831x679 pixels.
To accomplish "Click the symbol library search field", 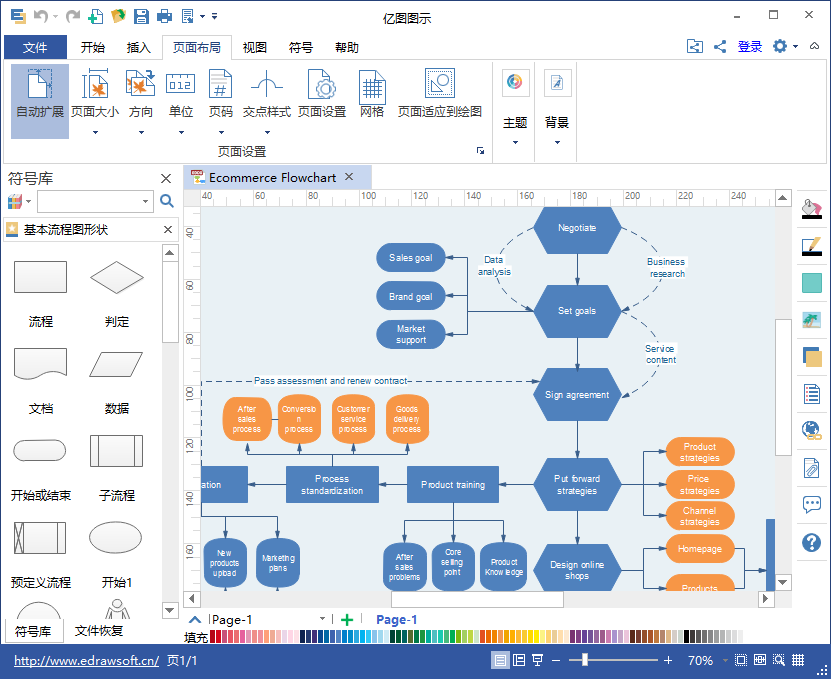I will tap(95, 201).
